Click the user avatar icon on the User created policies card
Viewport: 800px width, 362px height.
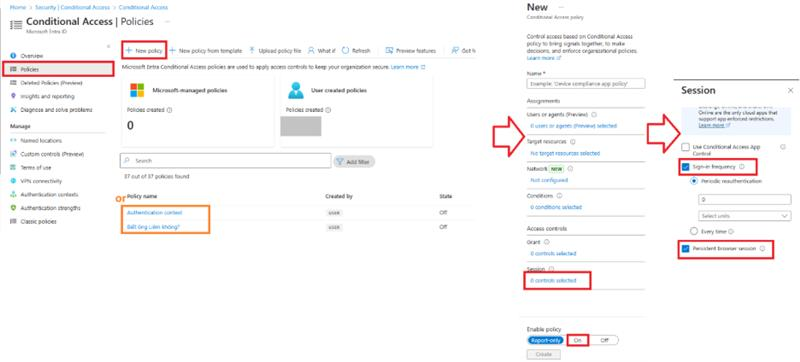coord(296,90)
